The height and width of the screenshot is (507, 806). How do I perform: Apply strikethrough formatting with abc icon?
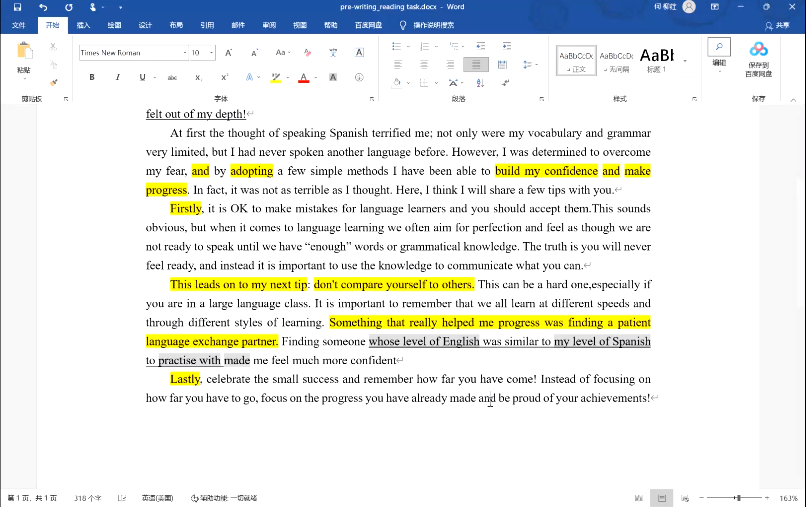pos(172,77)
